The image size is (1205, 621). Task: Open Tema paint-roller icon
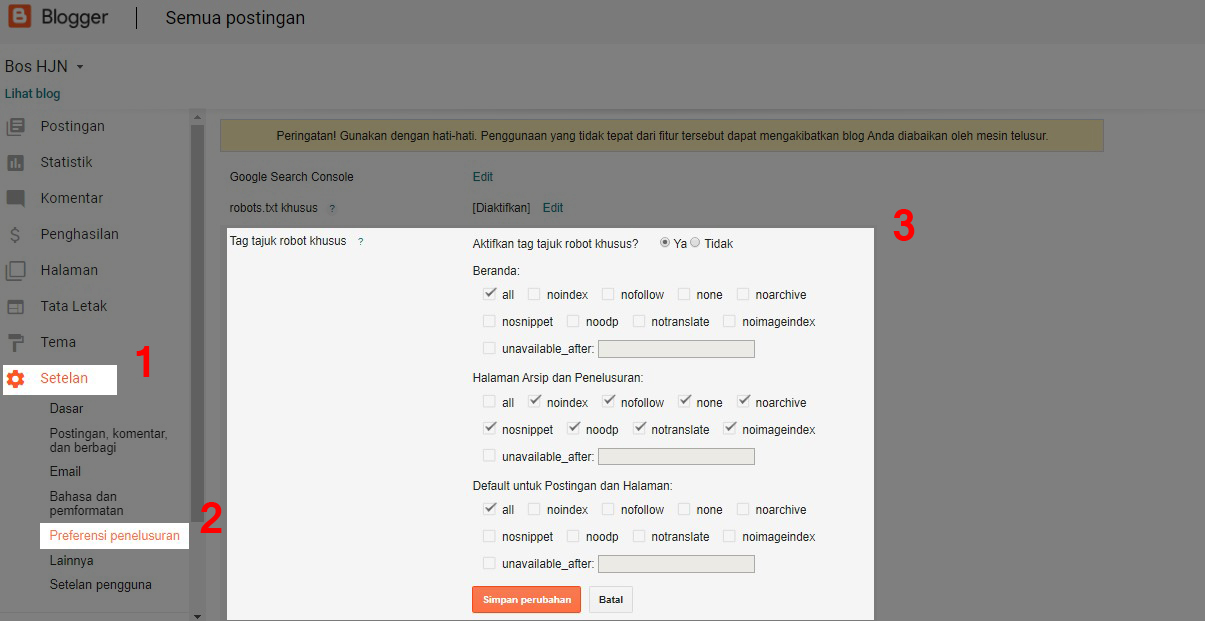click(15, 342)
